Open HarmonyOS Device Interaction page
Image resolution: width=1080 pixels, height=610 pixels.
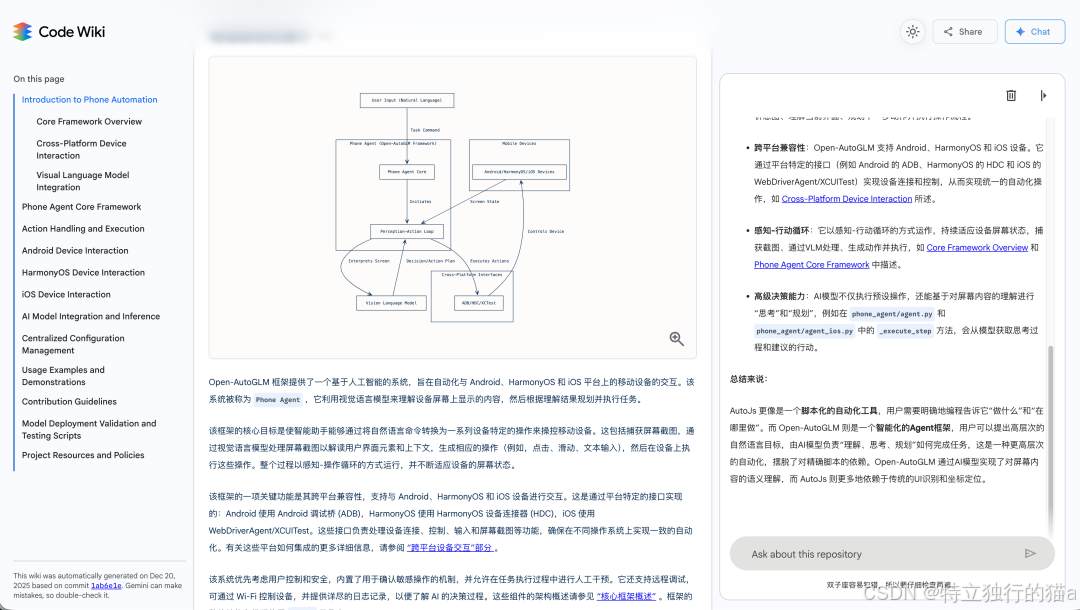83,273
